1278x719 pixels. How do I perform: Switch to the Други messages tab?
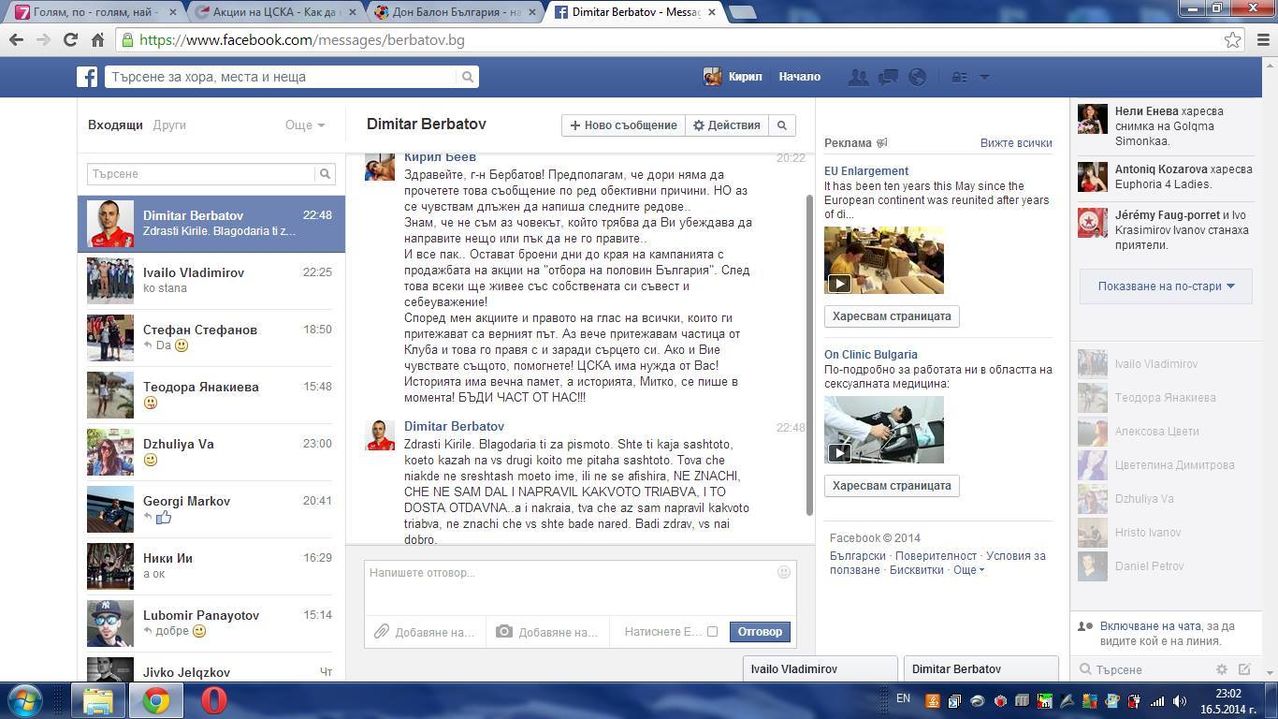pyautogui.click(x=169, y=125)
